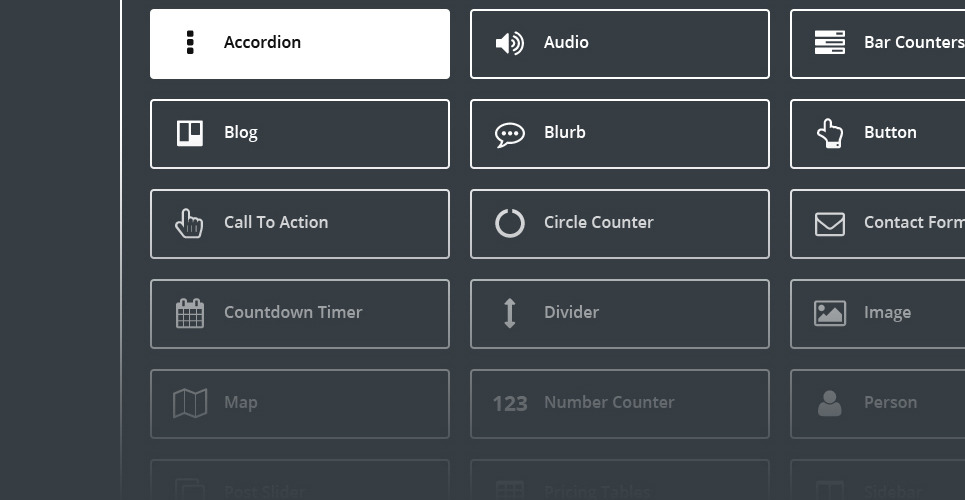The image size is (965, 500).
Task: Click the Person silhouette icon
Action: pos(830,403)
